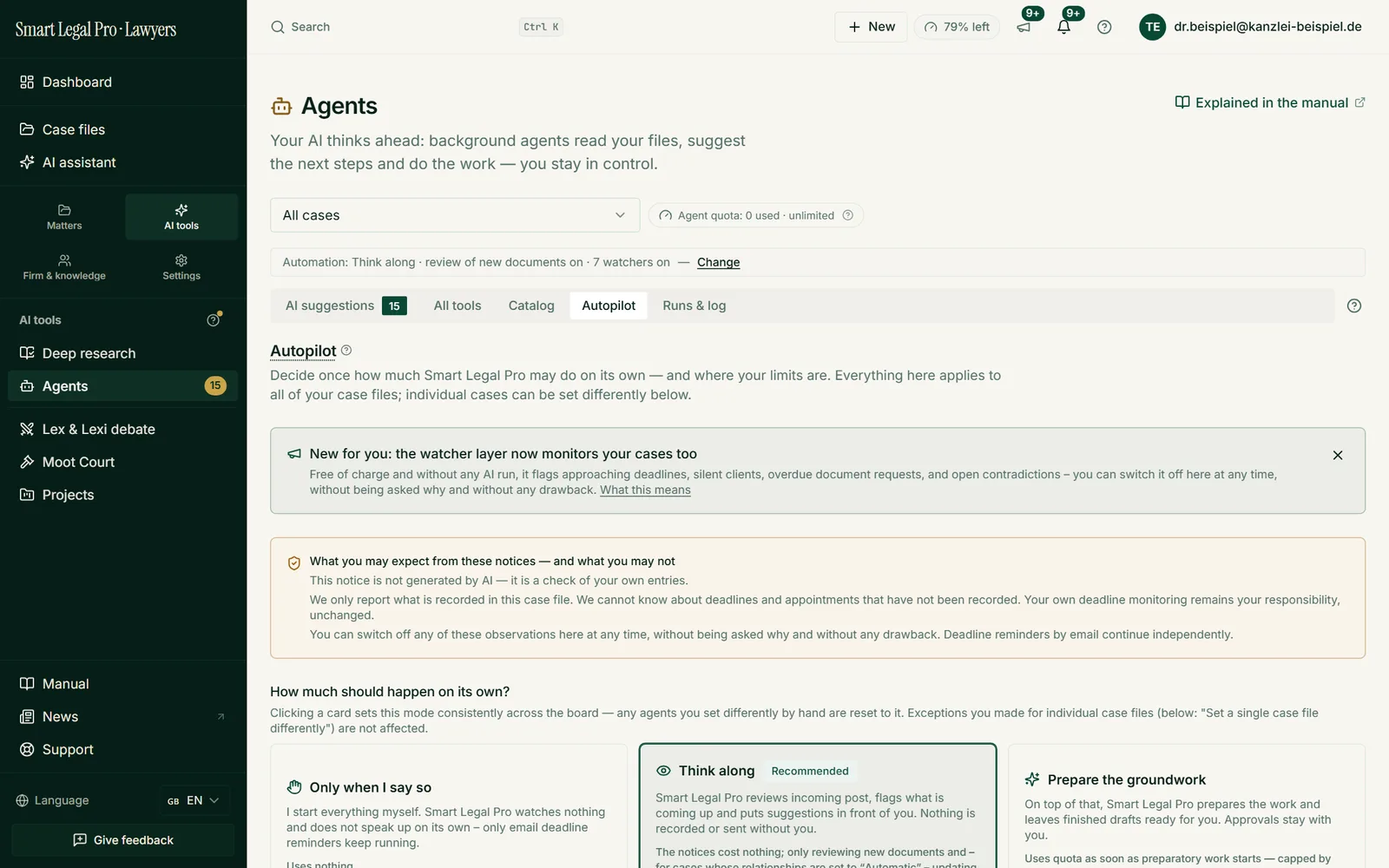This screenshot has width=1389, height=868.
Task: Open News in sidebar
Action: tap(123, 716)
